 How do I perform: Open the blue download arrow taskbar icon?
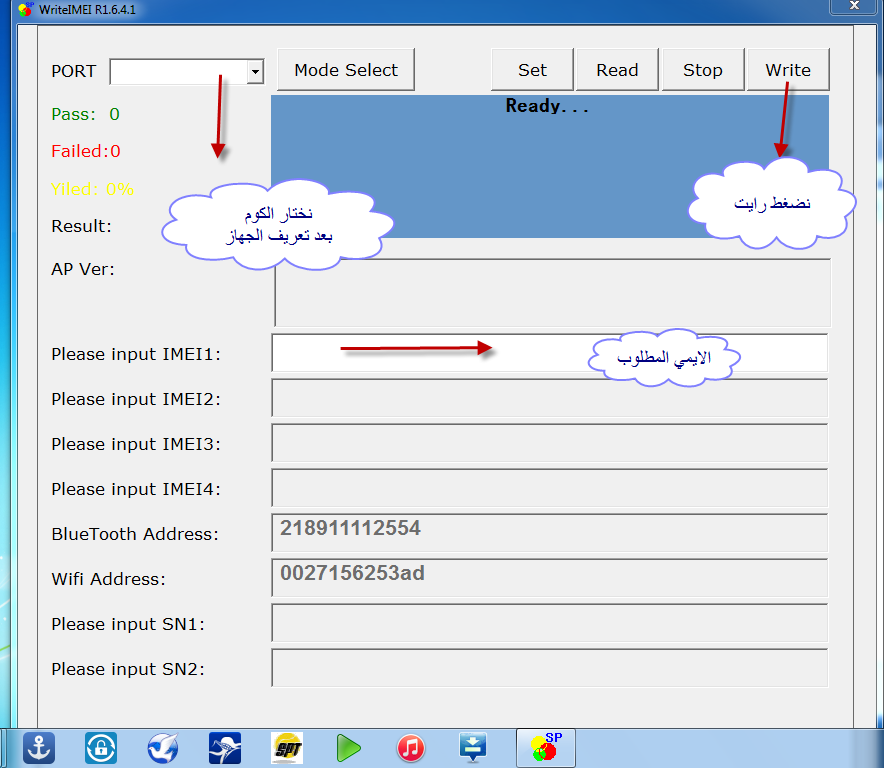(x=472, y=748)
